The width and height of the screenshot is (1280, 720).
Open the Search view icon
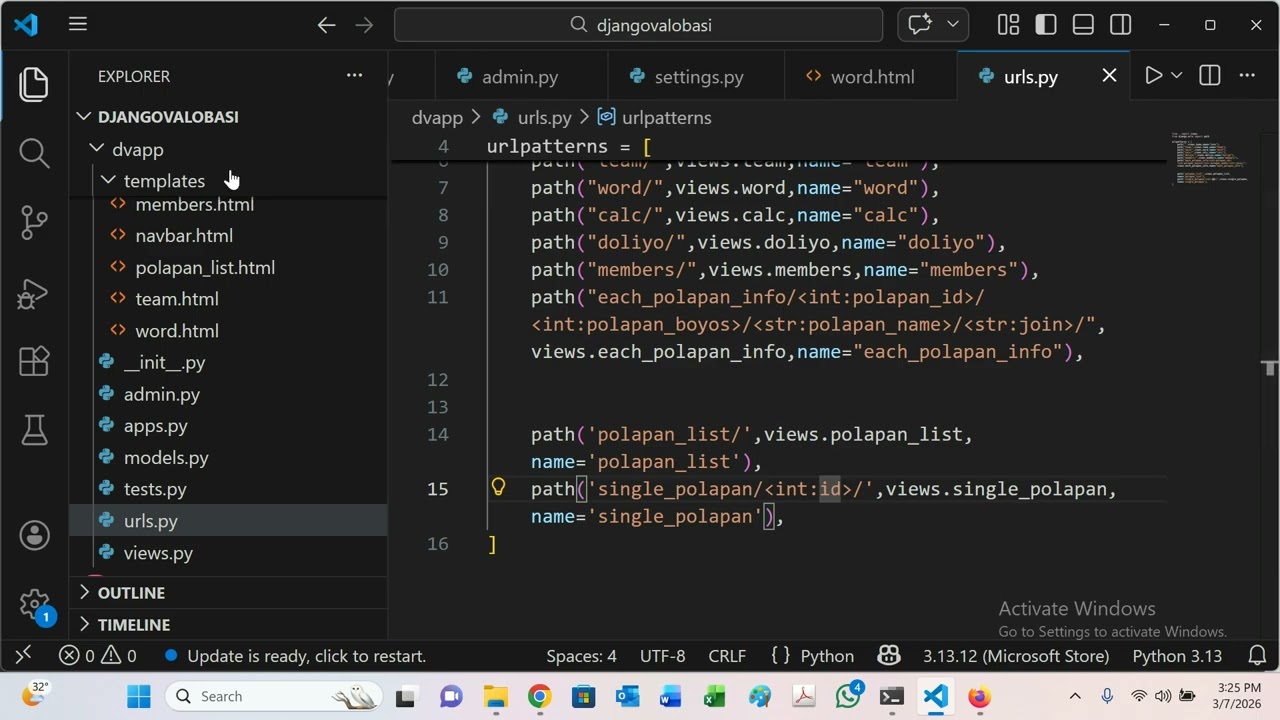click(34, 153)
